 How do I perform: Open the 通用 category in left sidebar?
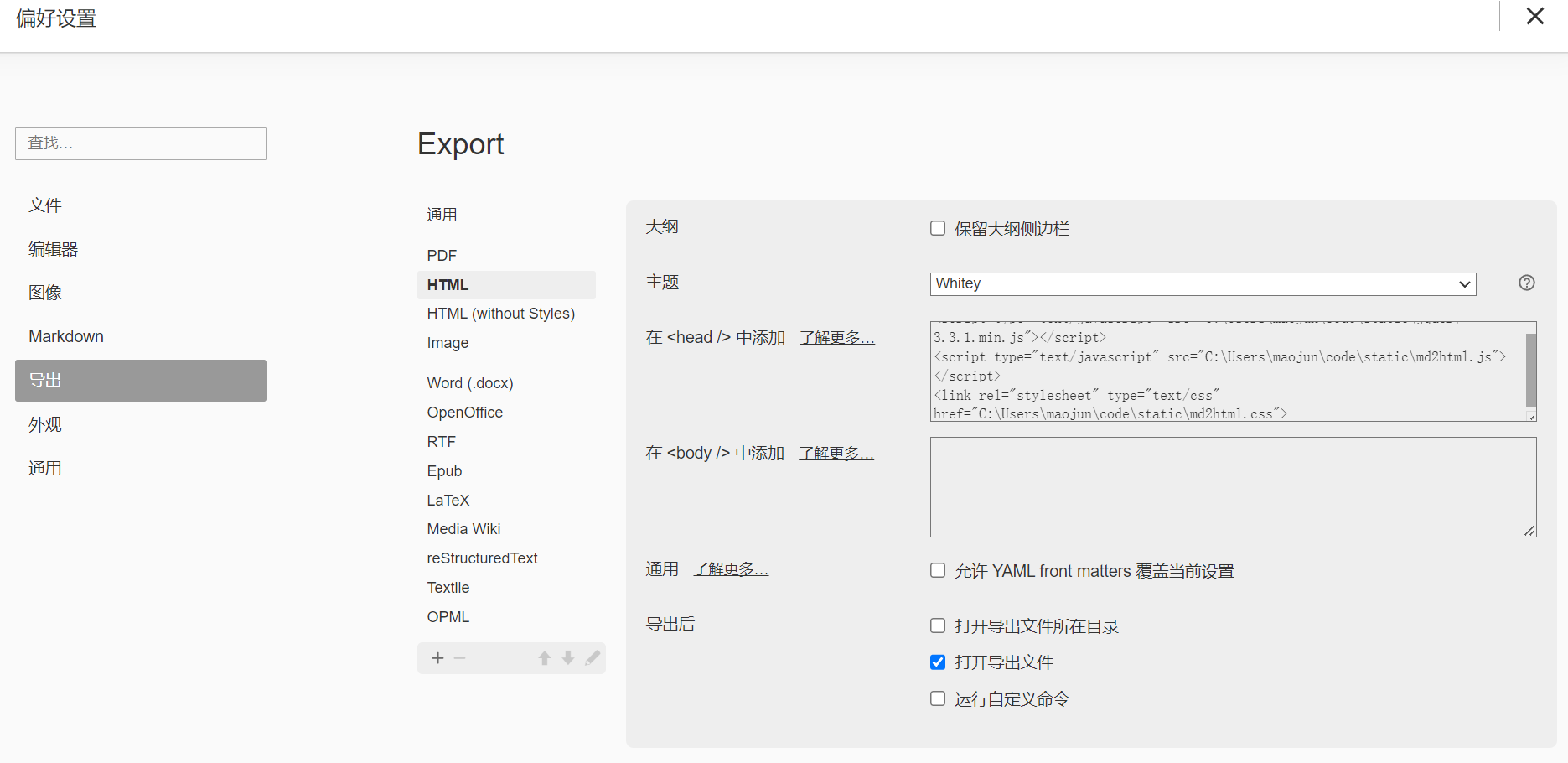click(141, 469)
